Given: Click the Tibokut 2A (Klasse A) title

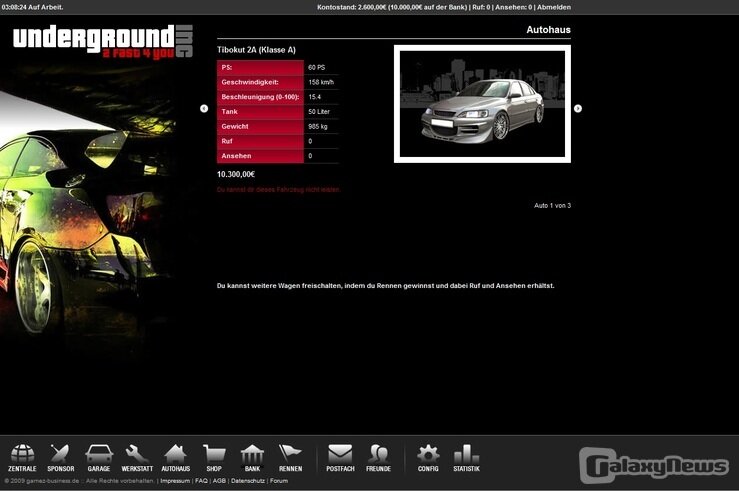Looking at the screenshot, I should 256,50.
